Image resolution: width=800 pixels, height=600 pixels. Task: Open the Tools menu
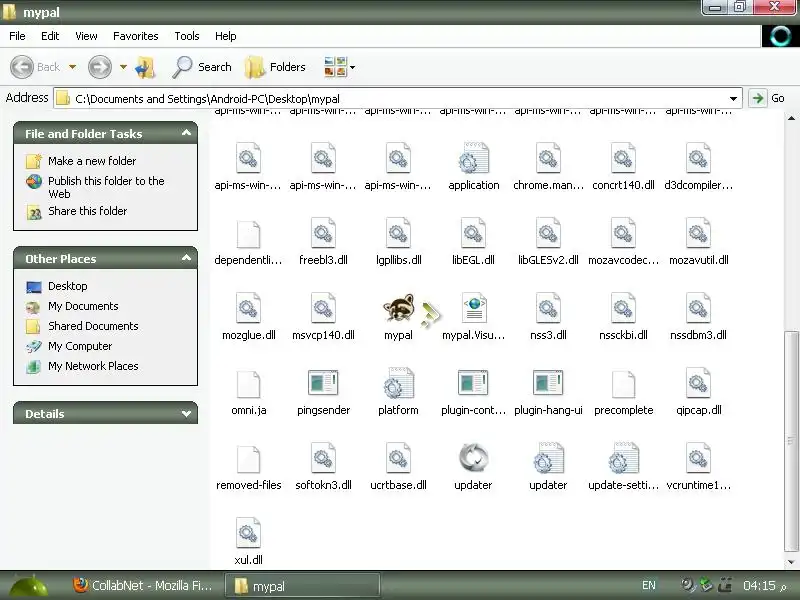pyautogui.click(x=187, y=36)
